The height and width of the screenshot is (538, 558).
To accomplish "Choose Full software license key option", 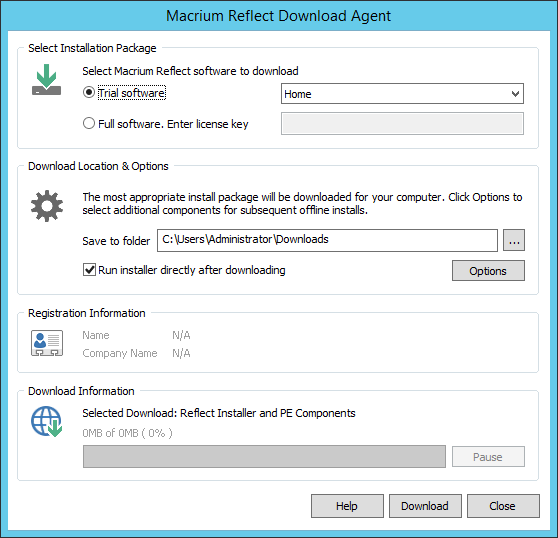I will coord(89,123).
